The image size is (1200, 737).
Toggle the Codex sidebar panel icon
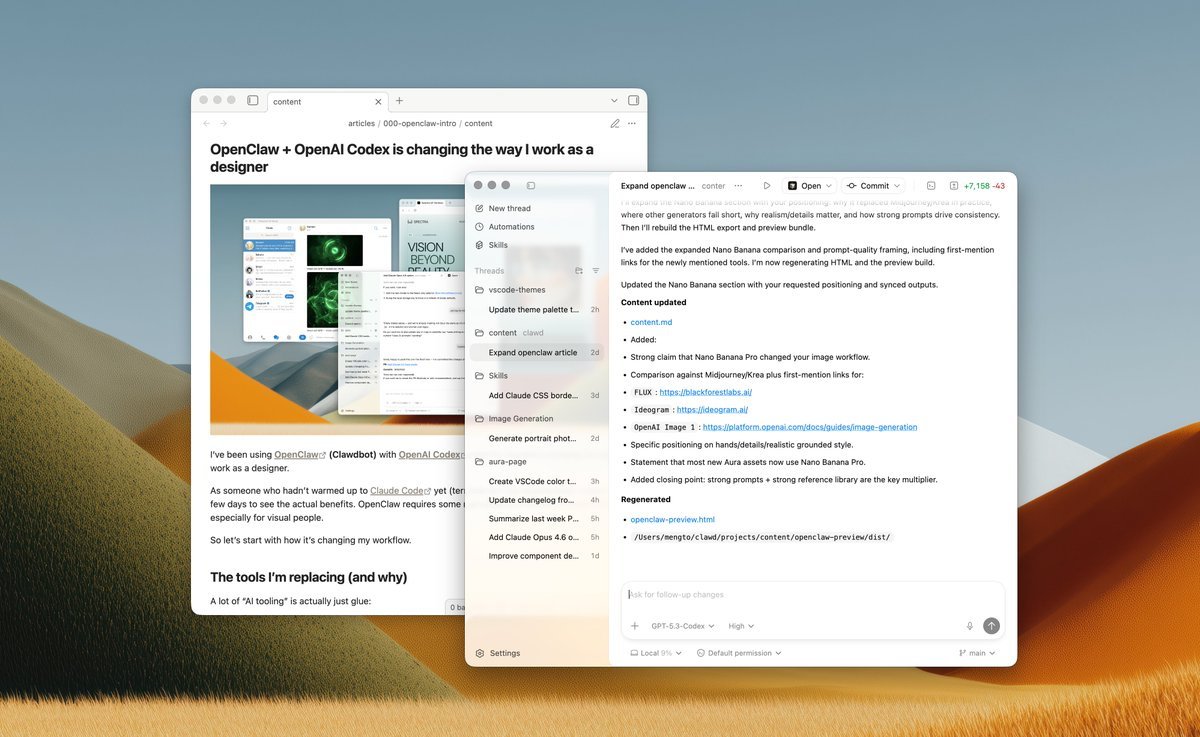pos(531,185)
